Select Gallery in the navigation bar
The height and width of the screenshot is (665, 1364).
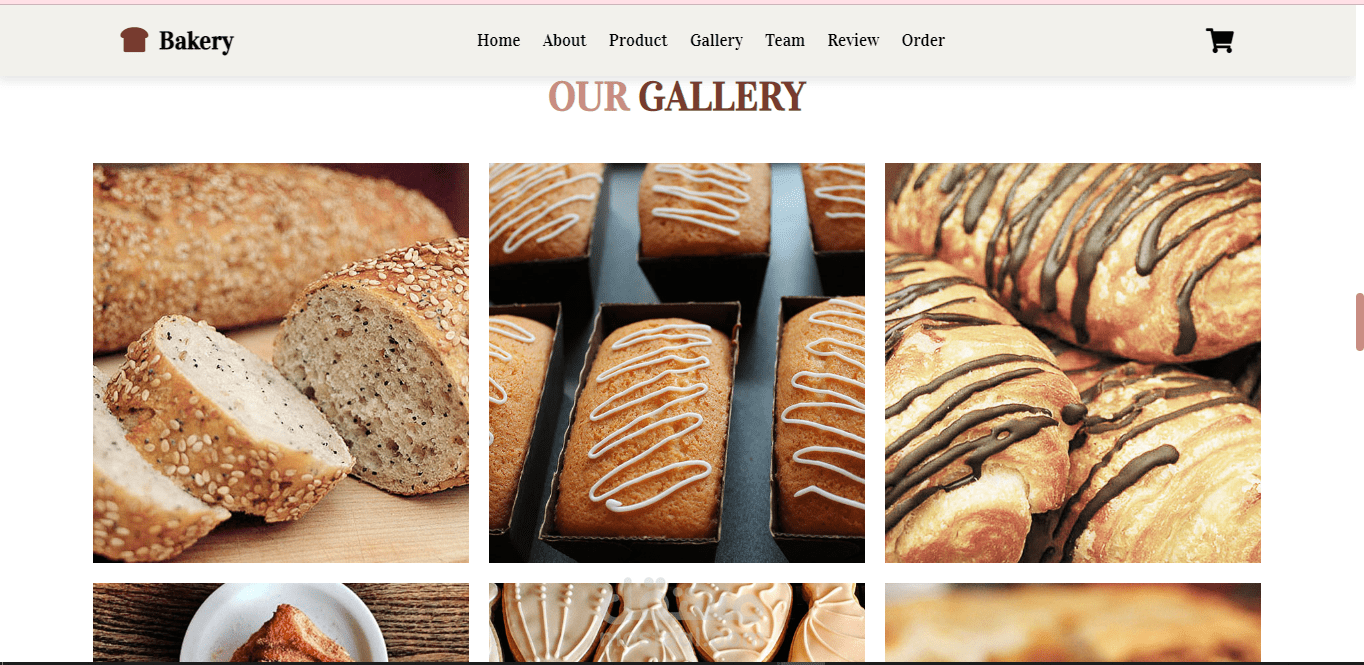716,40
